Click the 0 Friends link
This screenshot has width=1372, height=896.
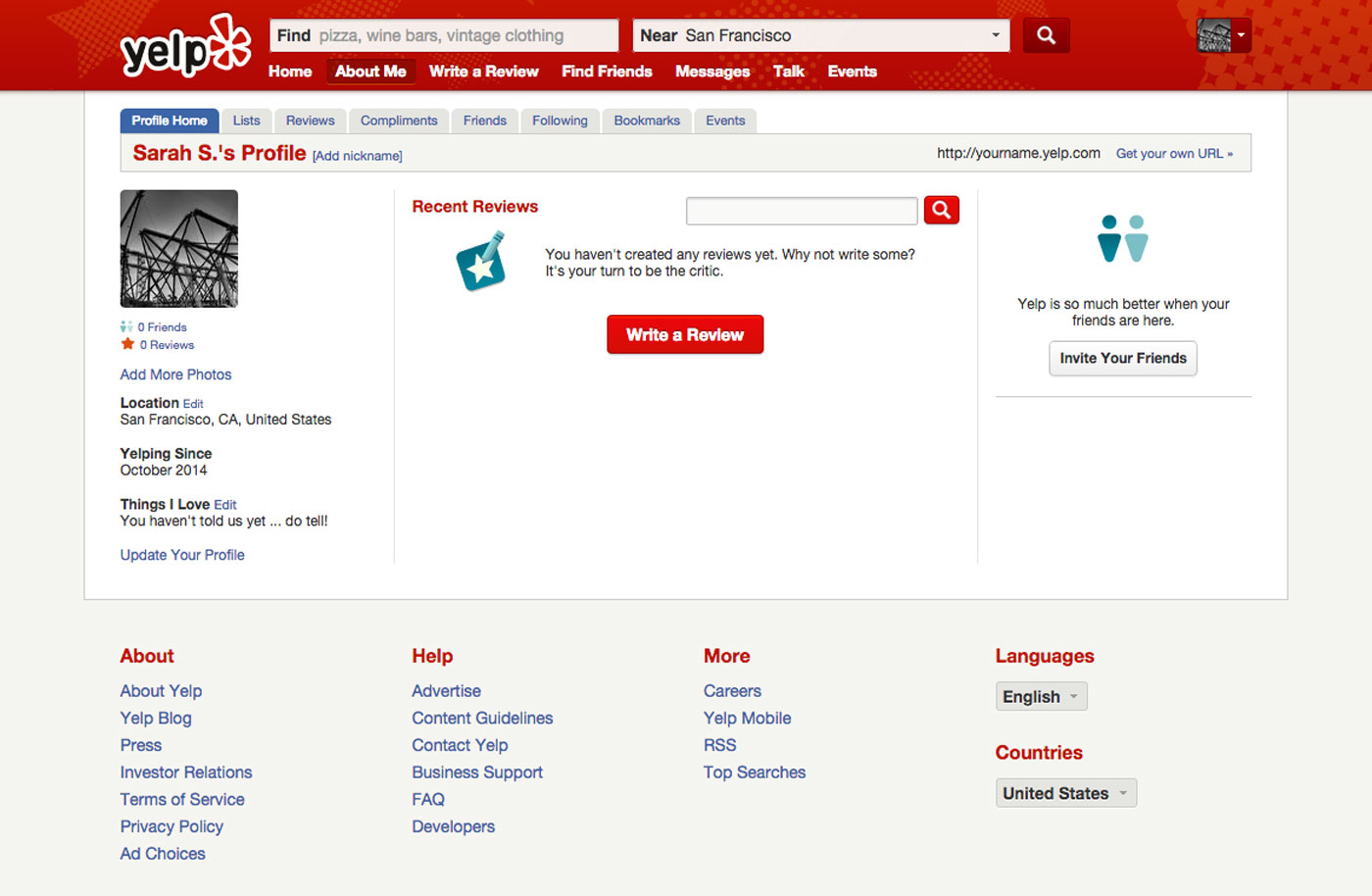pos(162,327)
